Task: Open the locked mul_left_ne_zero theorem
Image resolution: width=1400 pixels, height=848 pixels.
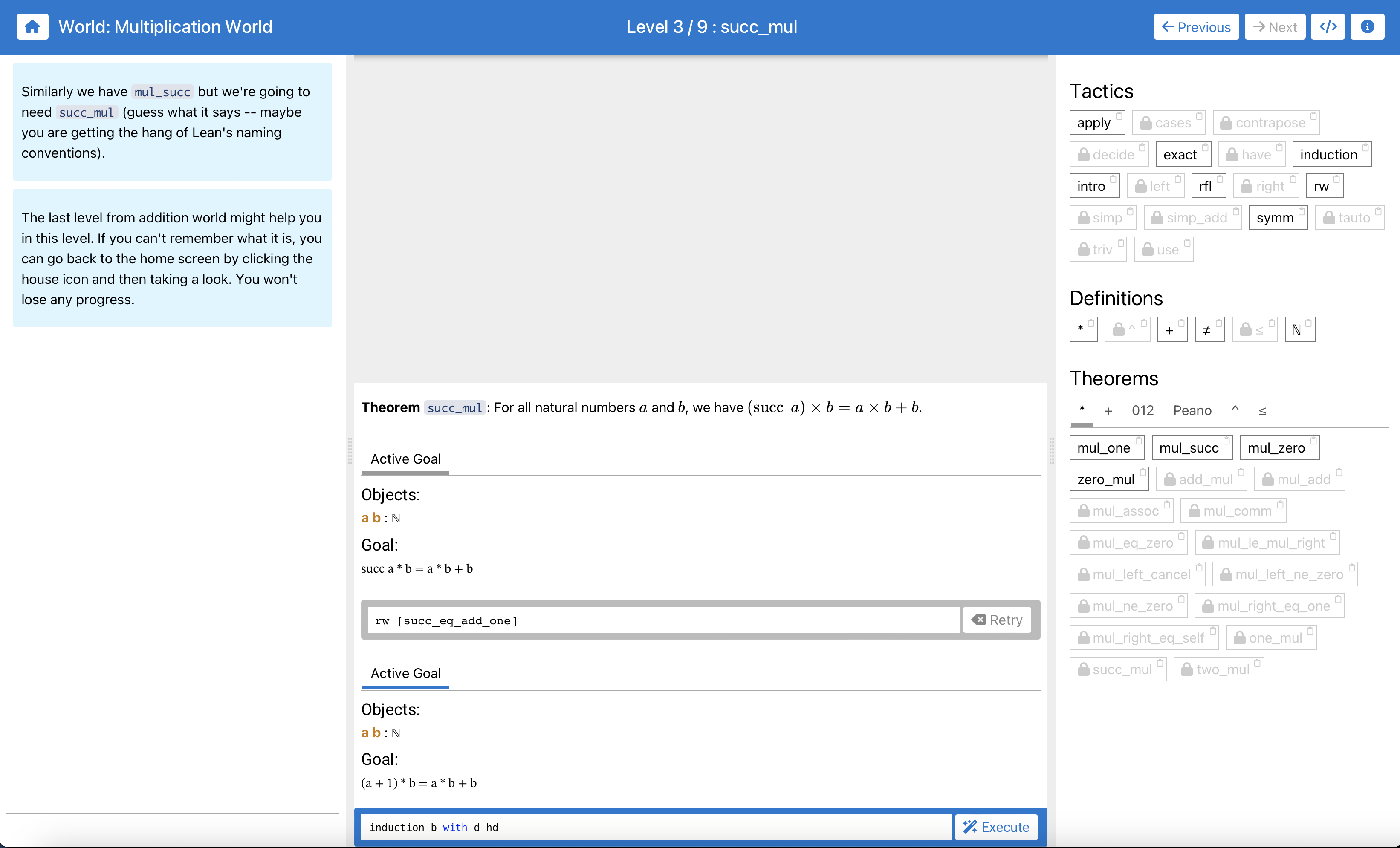Action: 1284,574
